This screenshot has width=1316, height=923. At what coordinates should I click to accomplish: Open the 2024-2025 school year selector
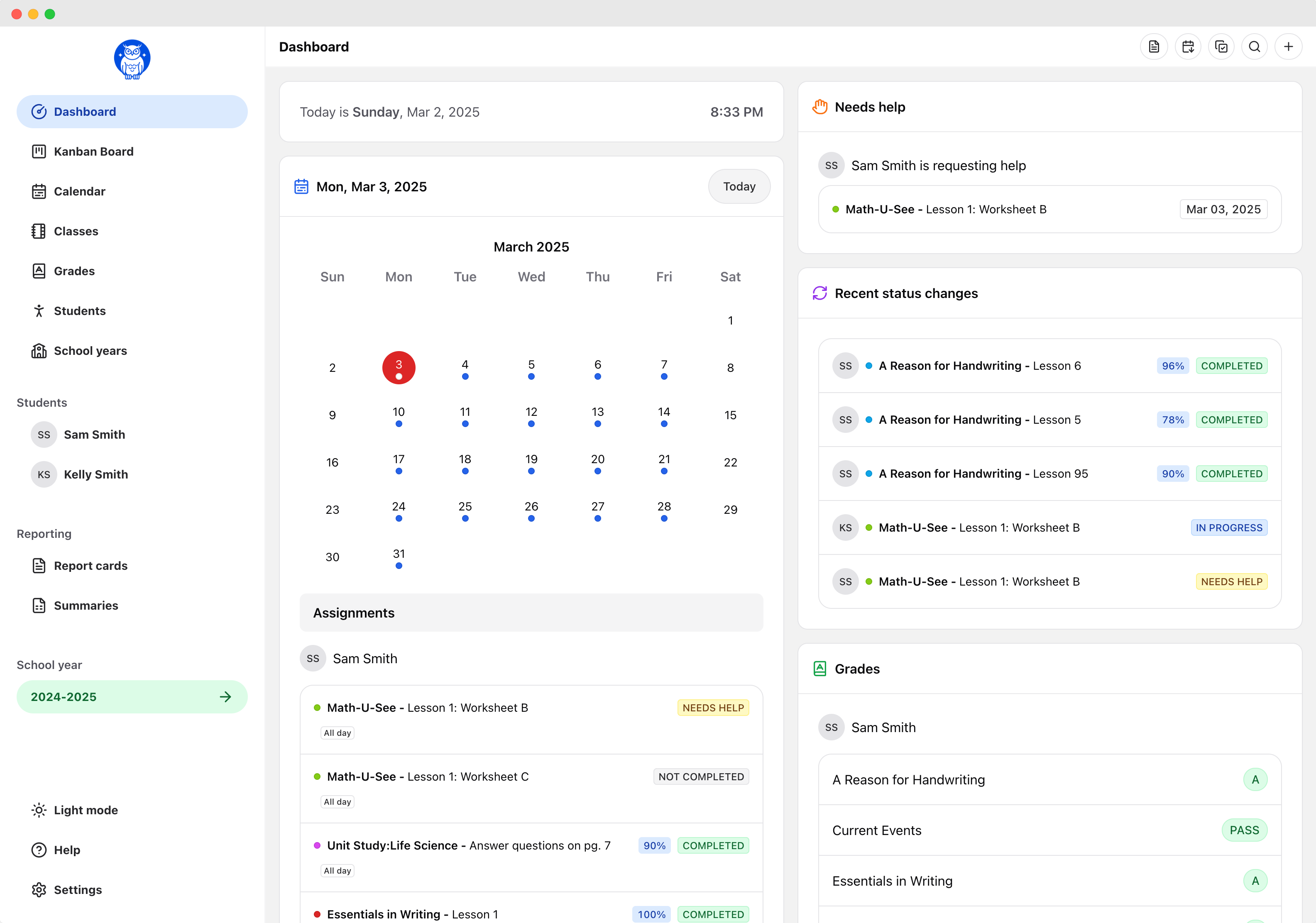pos(132,697)
